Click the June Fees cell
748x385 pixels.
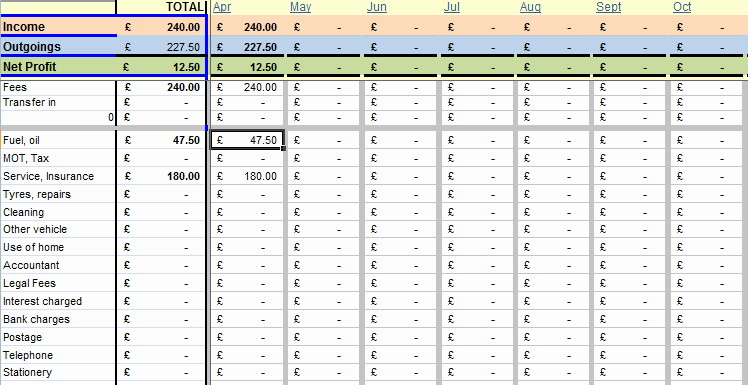click(401, 87)
